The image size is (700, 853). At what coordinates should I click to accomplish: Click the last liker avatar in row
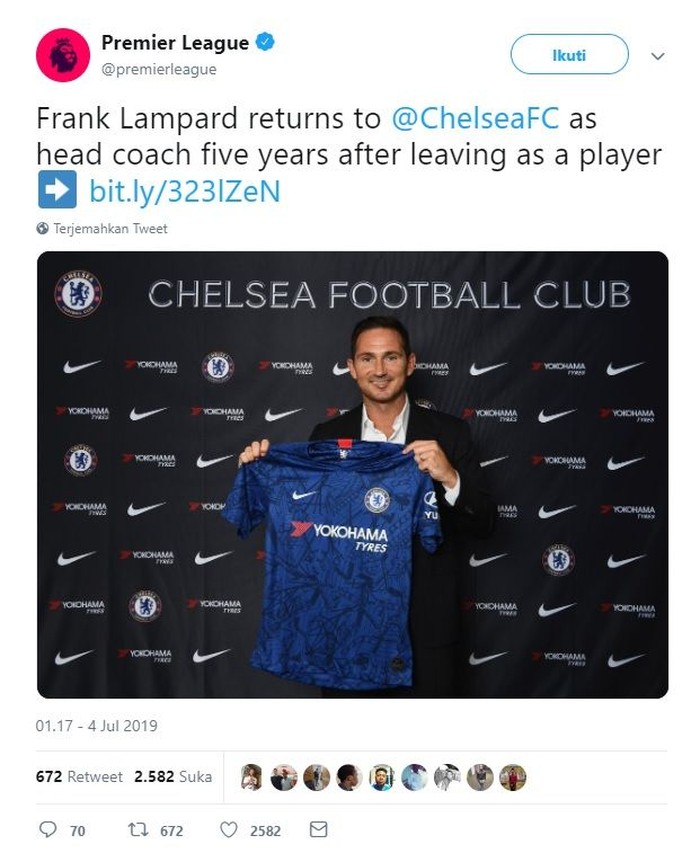pyautogui.click(x=512, y=777)
